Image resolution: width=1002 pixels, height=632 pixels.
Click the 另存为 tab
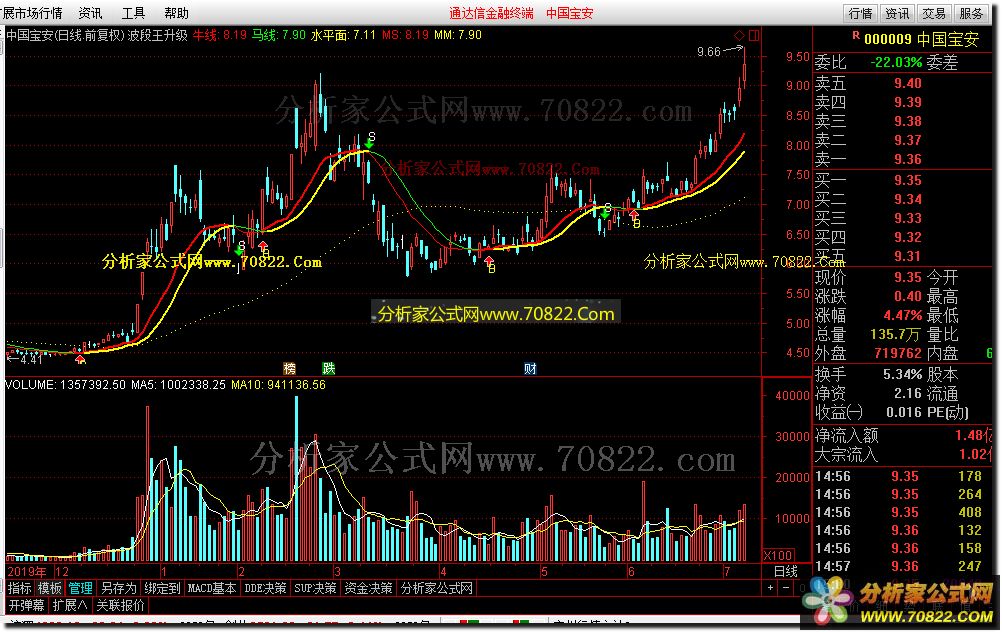[x=119, y=588]
